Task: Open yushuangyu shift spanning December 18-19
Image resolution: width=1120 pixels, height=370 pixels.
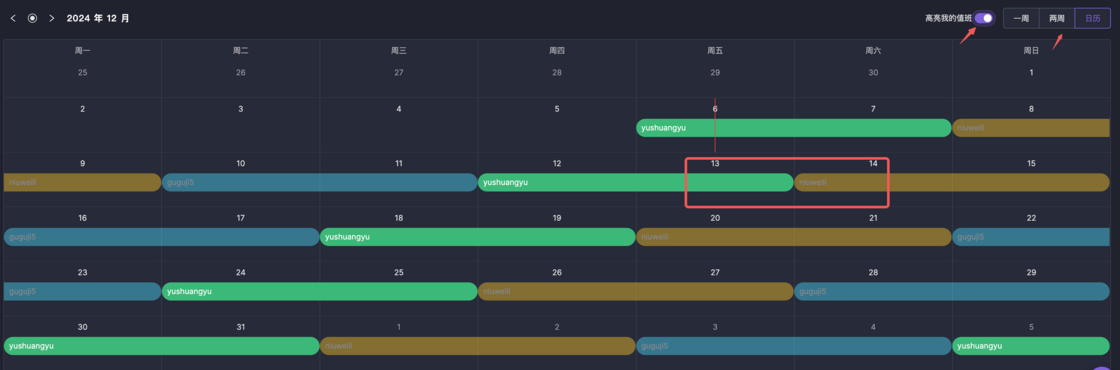Action: (477, 236)
